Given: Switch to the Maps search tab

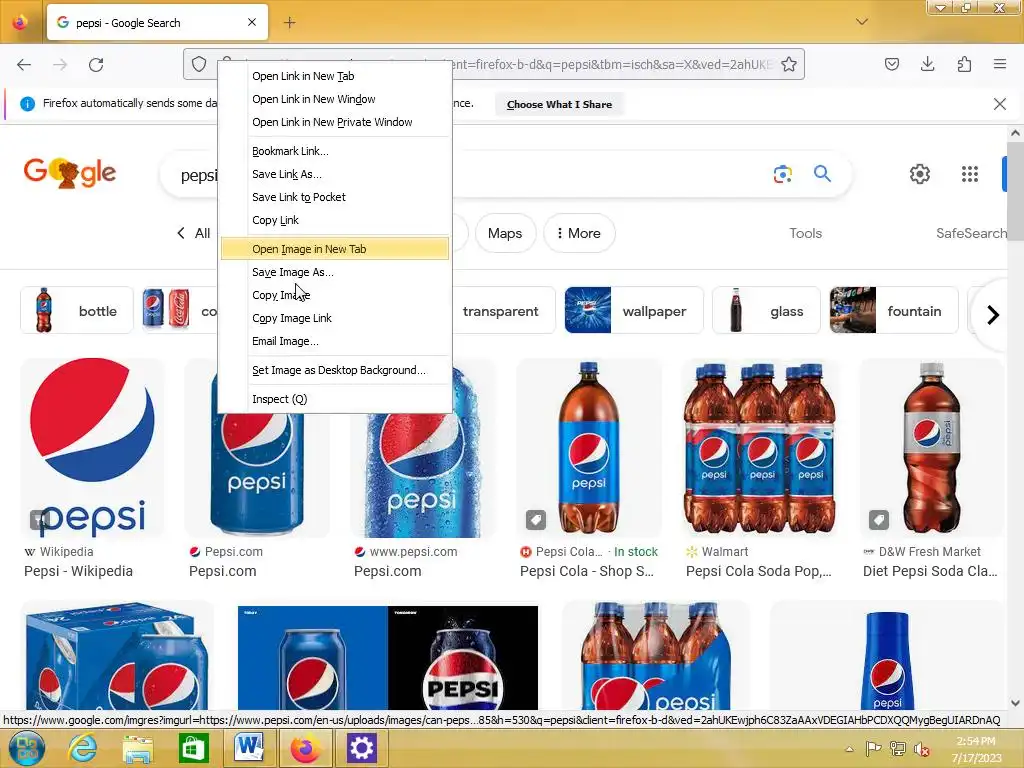Looking at the screenshot, I should click(x=505, y=233).
